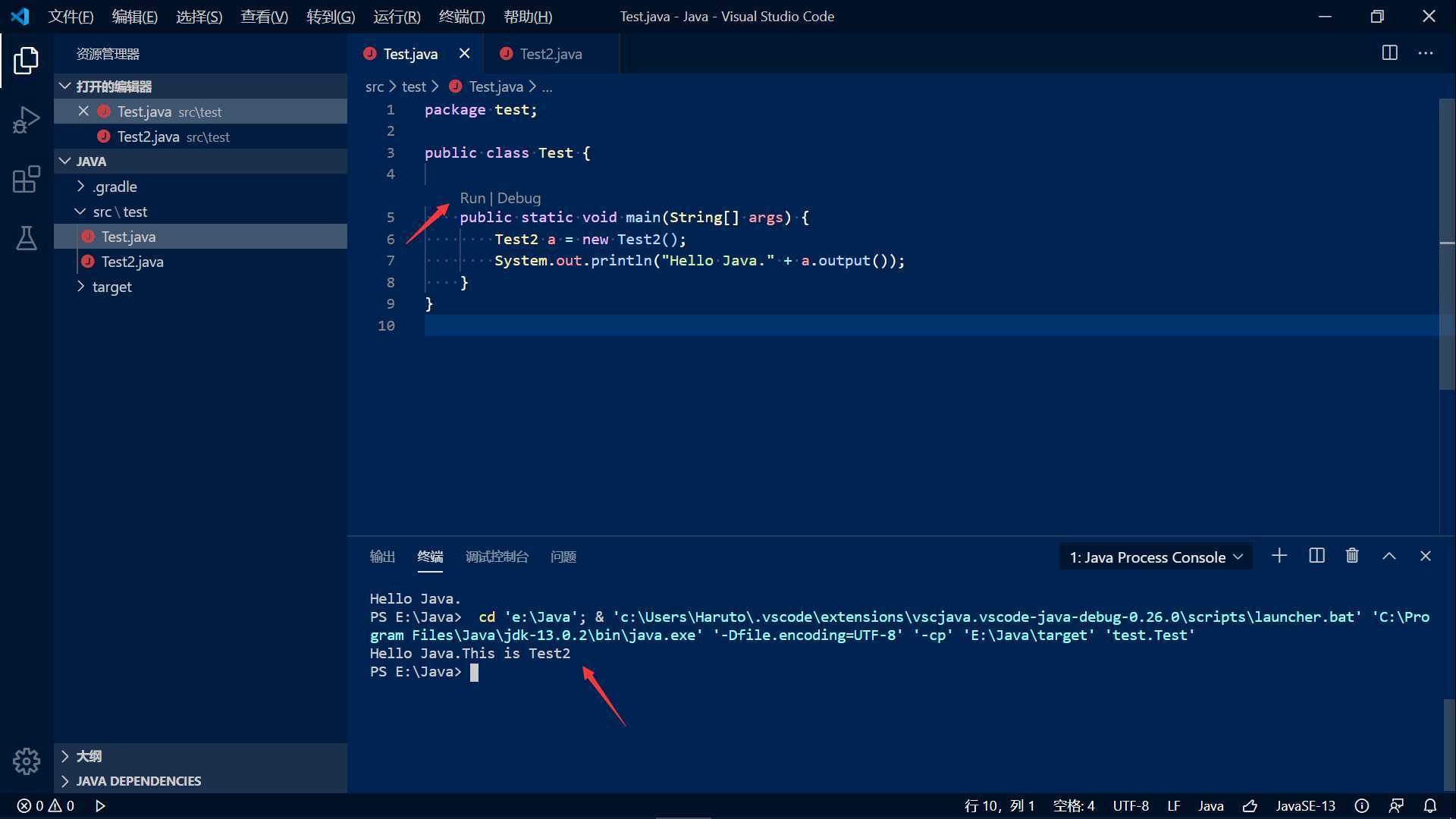The height and width of the screenshot is (819, 1456).
Task: Create a new terminal with plus icon
Action: point(1279,556)
